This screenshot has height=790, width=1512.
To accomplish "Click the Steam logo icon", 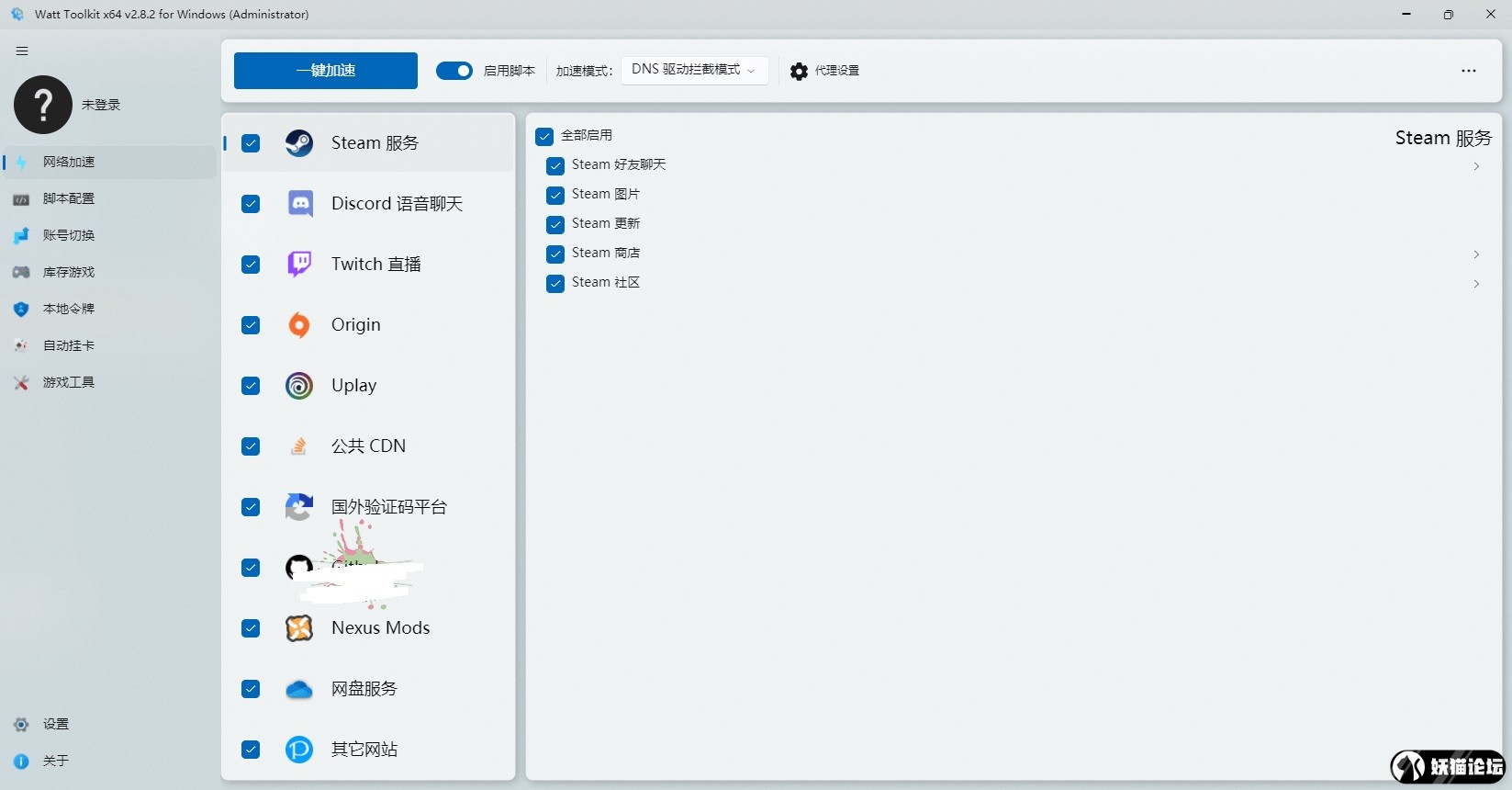I will click(x=299, y=142).
